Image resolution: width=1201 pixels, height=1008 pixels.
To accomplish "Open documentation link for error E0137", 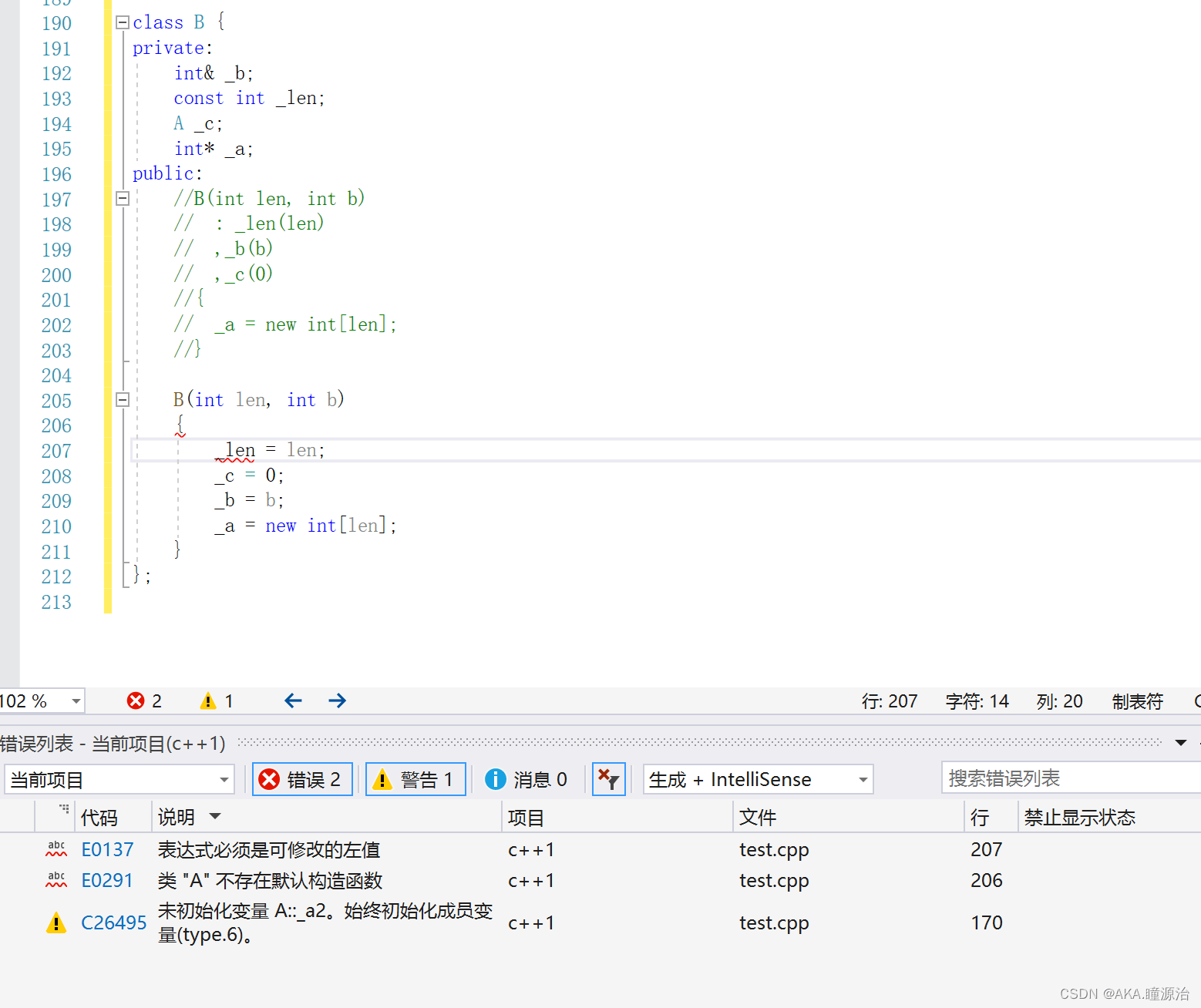I will pyautogui.click(x=107, y=848).
